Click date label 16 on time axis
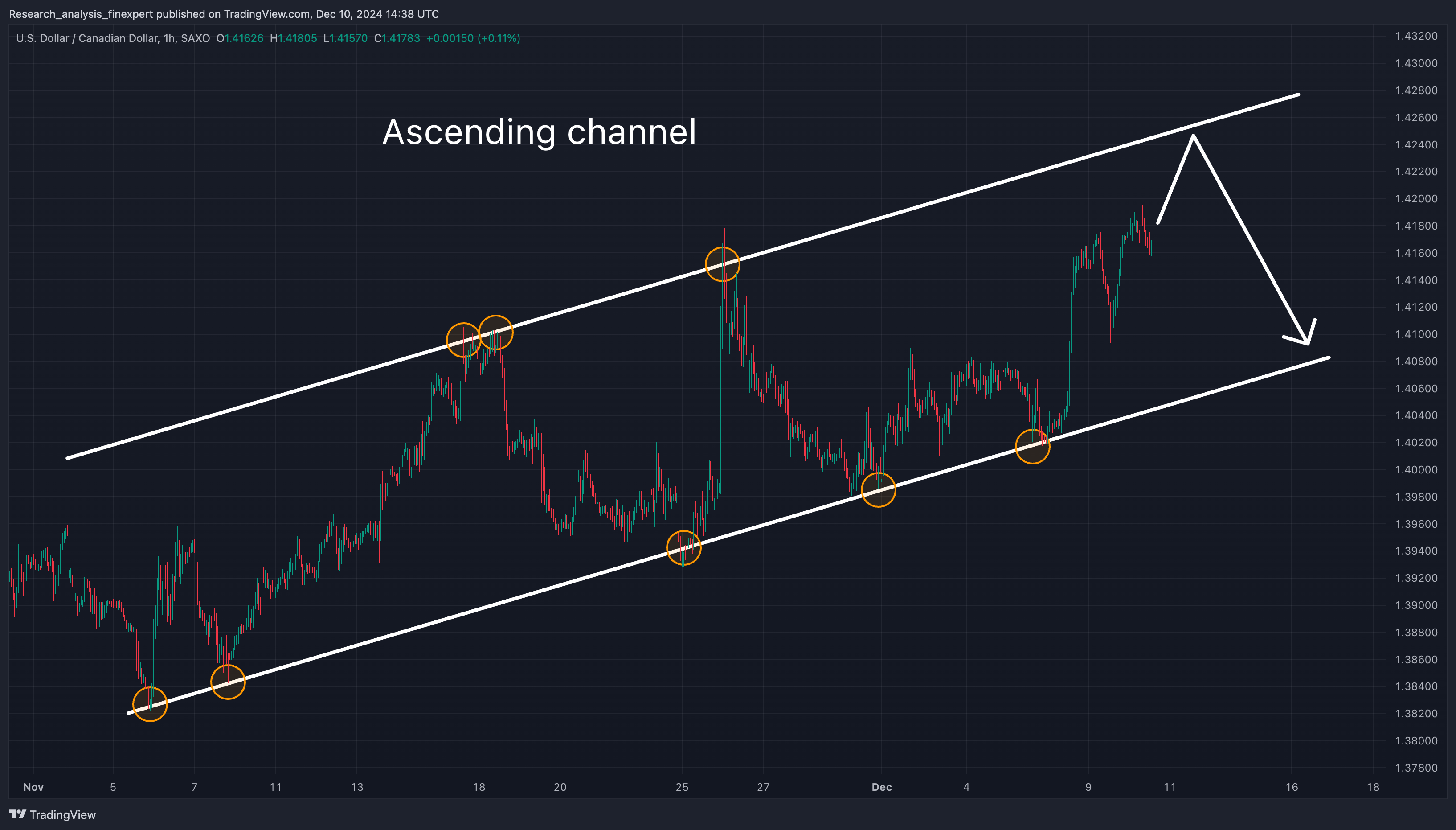Image resolution: width=1456 pixels, height=830 pixels. (1291, 787)
